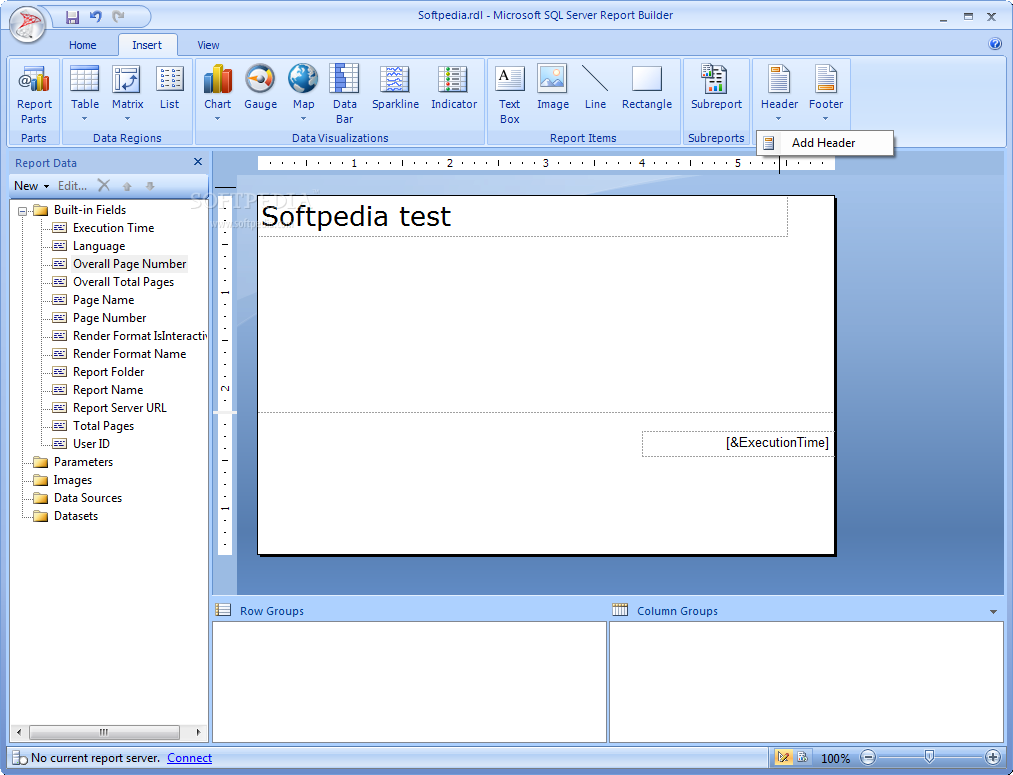Click the Connect link in status bar

point(189,758)
